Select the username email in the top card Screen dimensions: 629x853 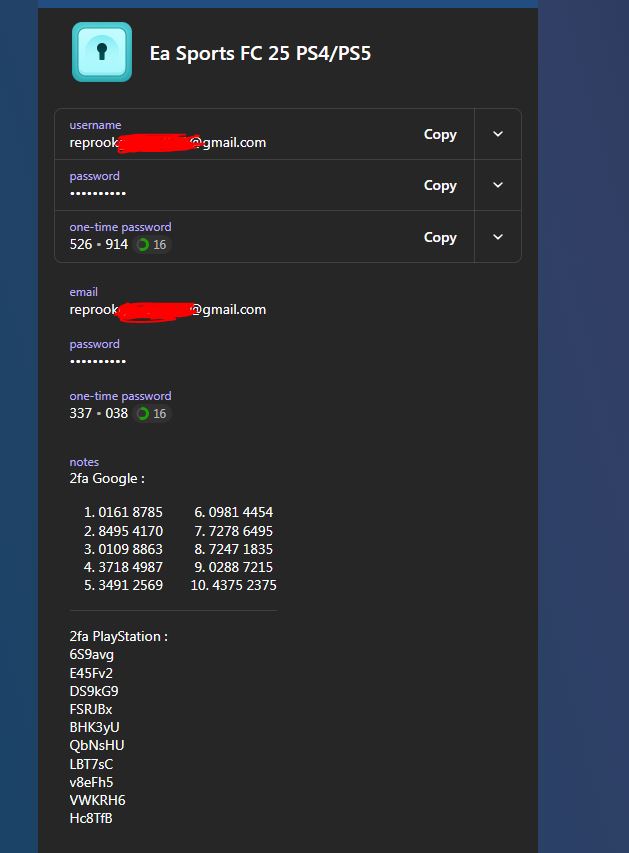click(168, 143)
